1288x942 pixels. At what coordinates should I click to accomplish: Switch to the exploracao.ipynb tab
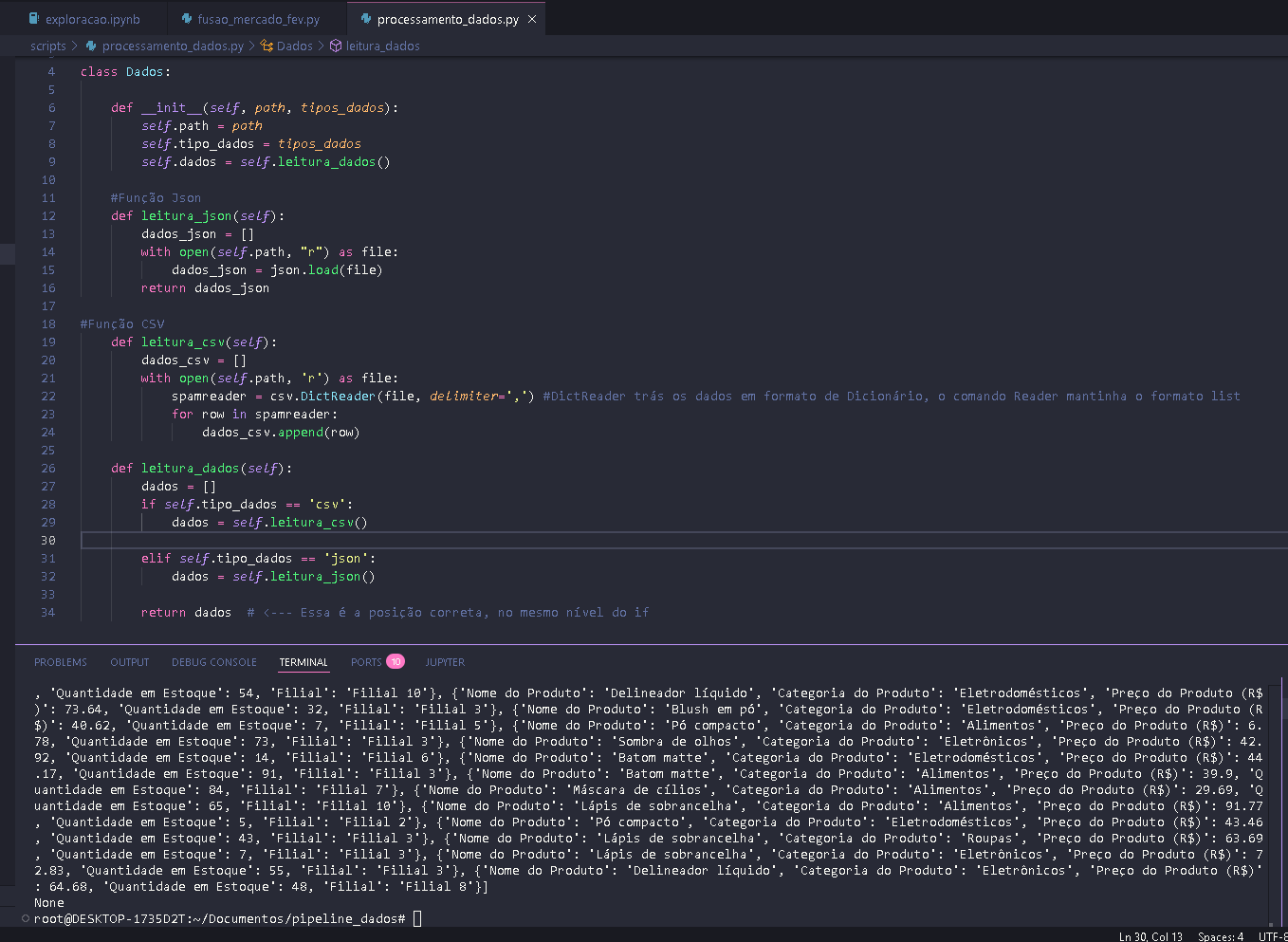click(x=83, y=19)
